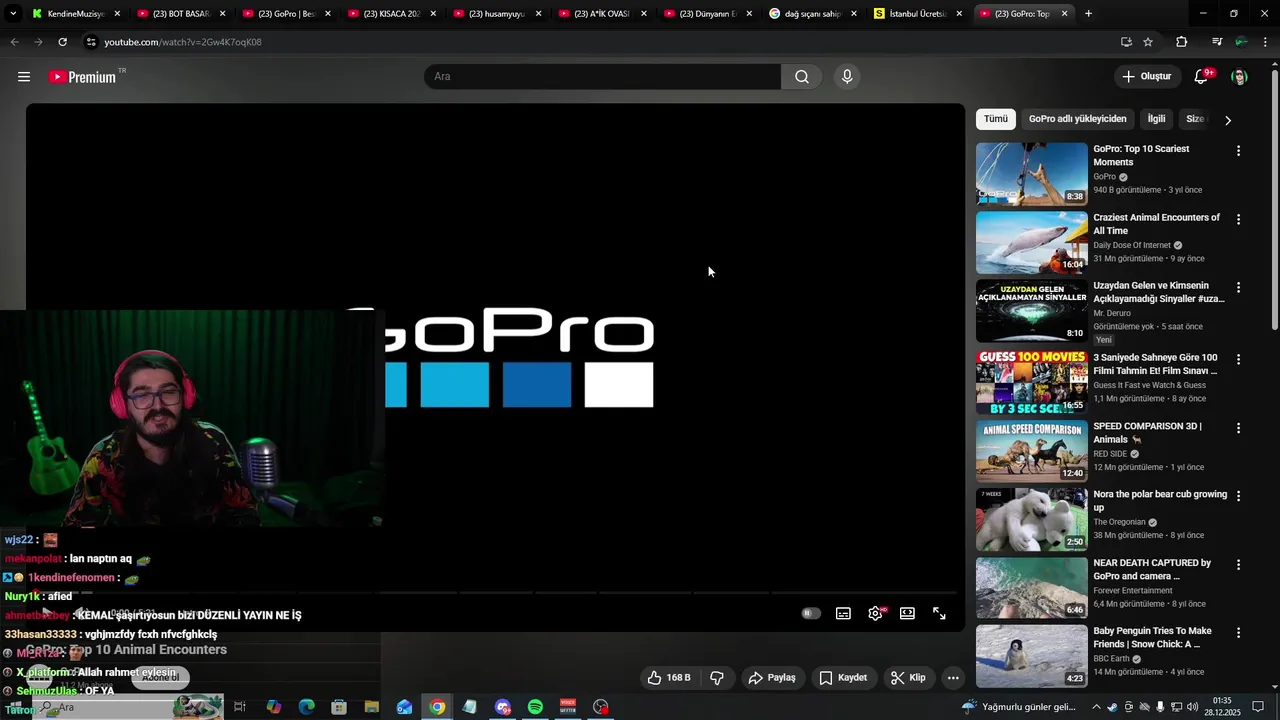The image size is (1280, 720).
Task: Enter fullscreen mode in player
Action: click(939, 614)
